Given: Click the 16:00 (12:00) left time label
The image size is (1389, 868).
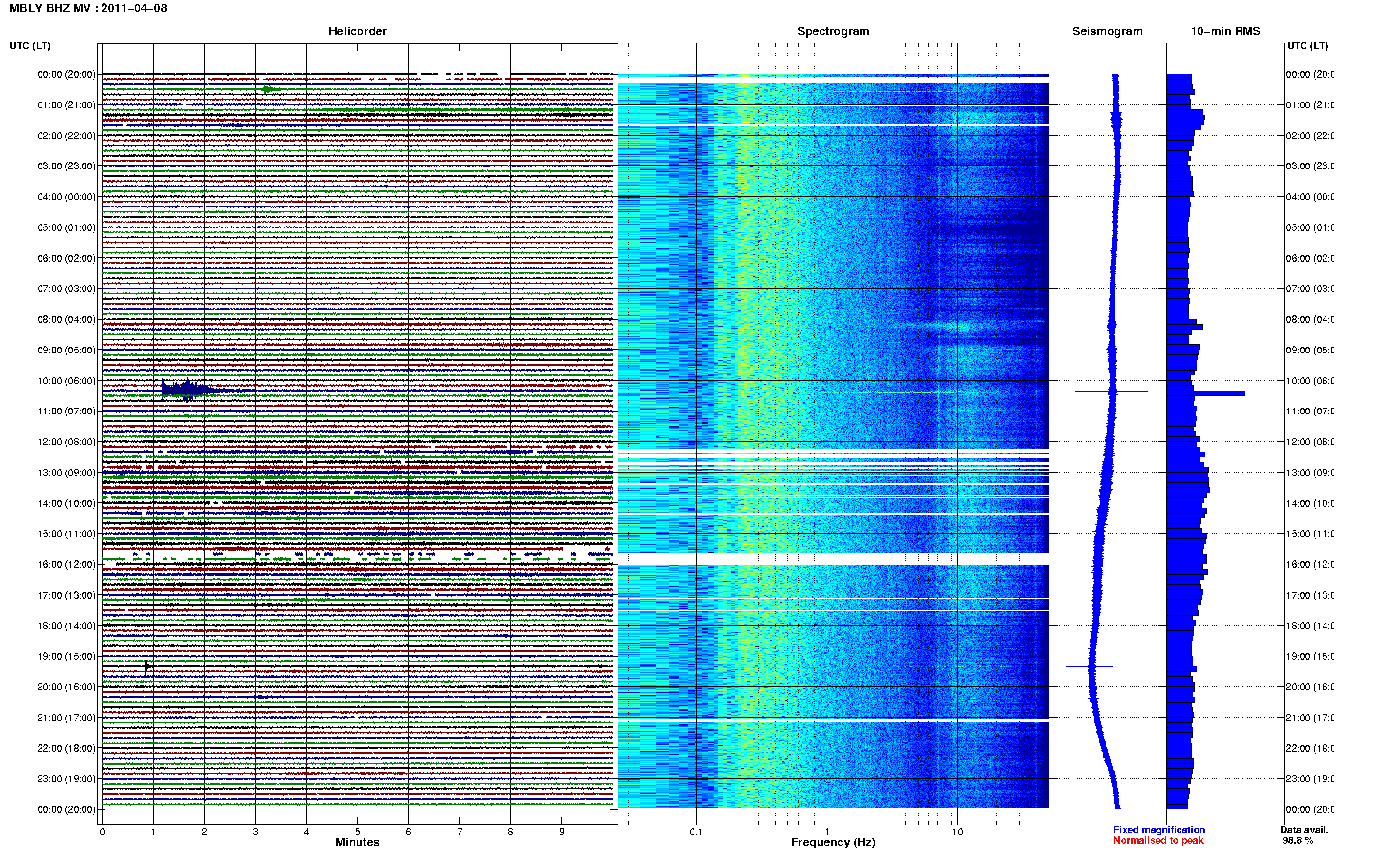Looking at the screenshot, I should point(66,564).
